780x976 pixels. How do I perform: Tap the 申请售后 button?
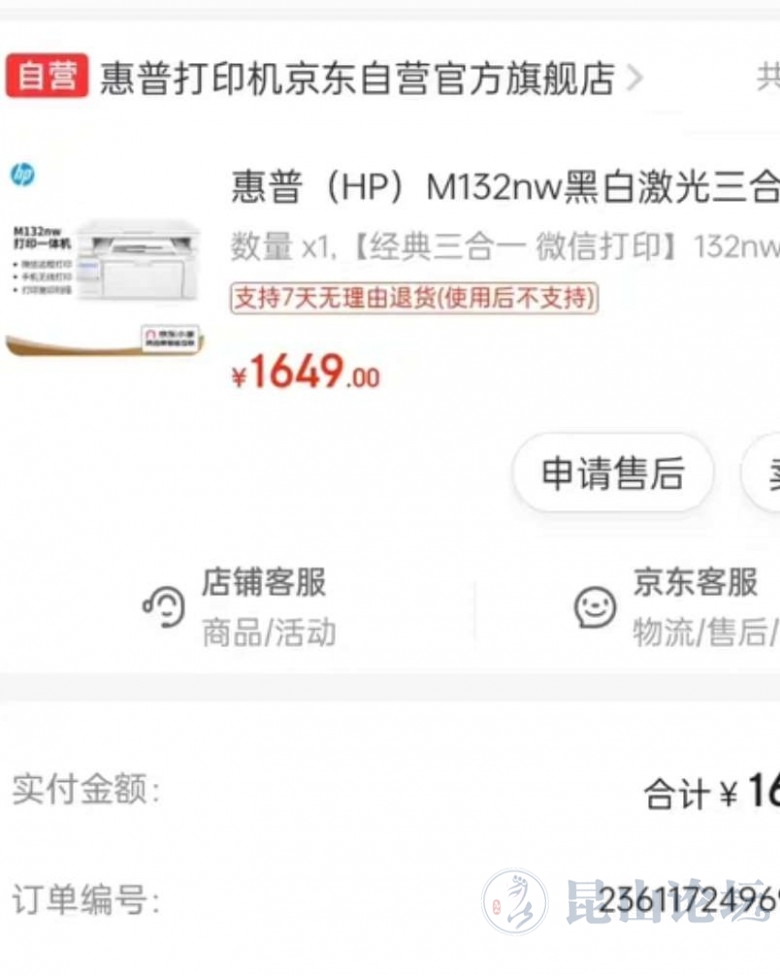tap(613, 473)
